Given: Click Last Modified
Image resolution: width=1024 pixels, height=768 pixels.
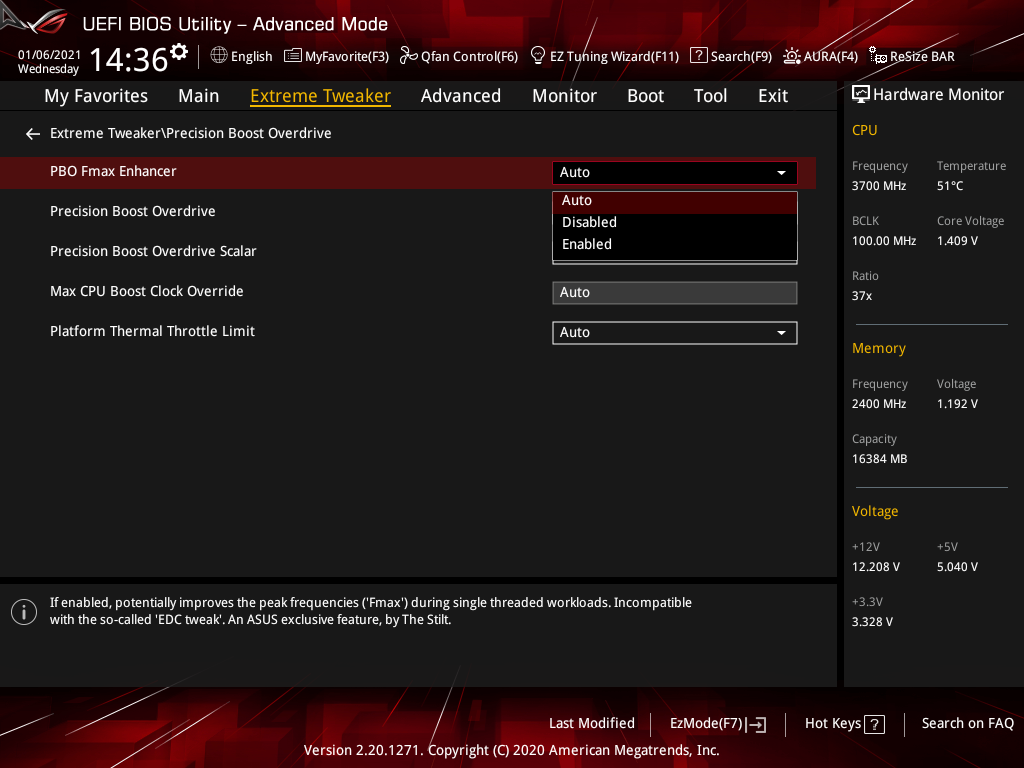Looking at the screenshot, I should (592, 724).
